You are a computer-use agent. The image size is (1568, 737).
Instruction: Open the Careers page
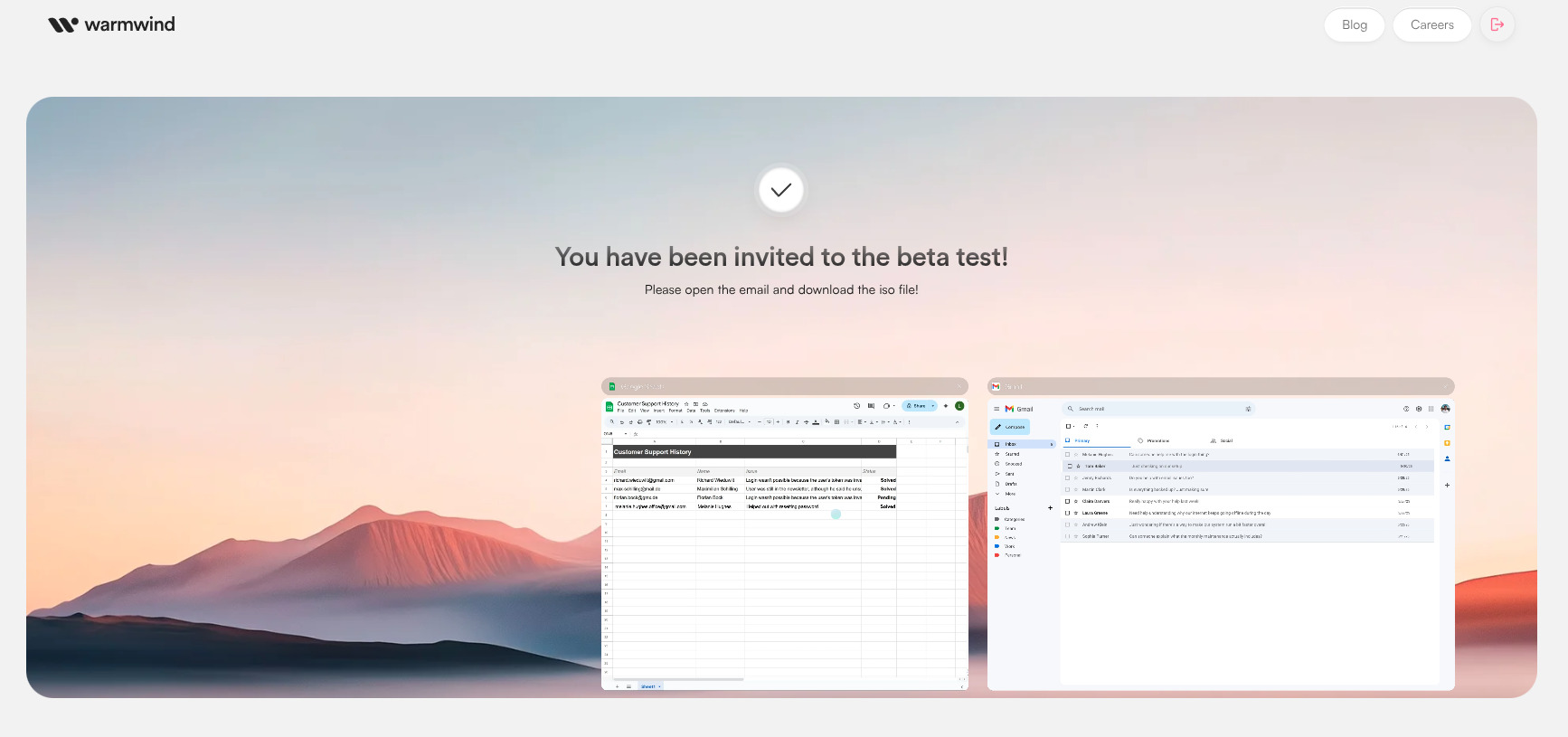pyautogui.click(x=1432, y=24)
